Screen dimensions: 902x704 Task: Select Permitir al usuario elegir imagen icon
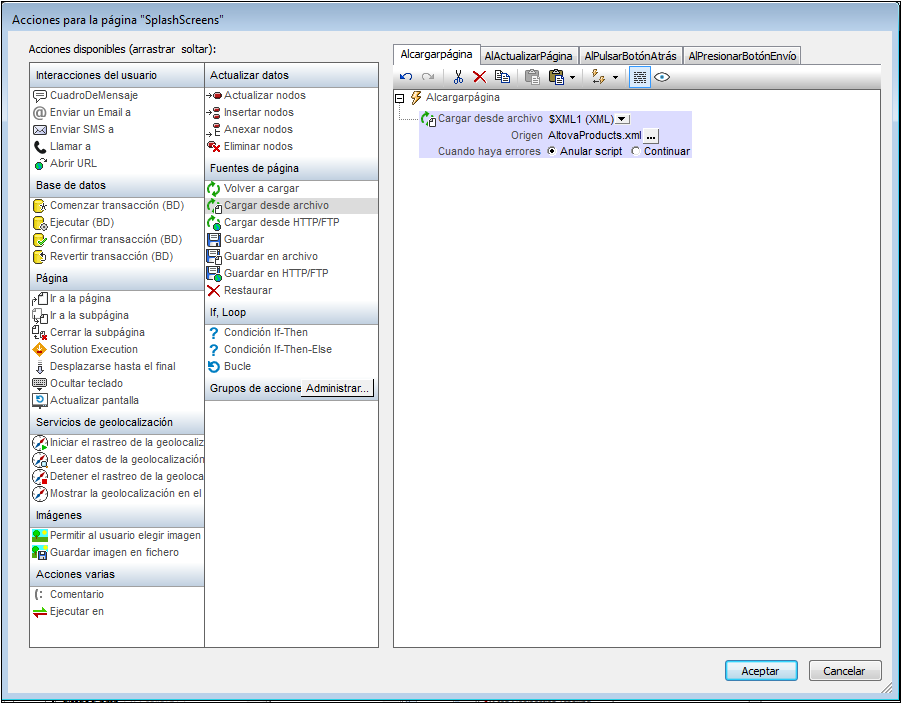tap(40, 535)
